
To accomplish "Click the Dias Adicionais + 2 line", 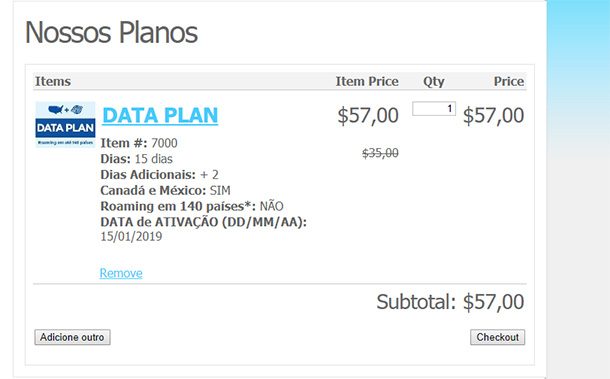I will click(160, 175).
